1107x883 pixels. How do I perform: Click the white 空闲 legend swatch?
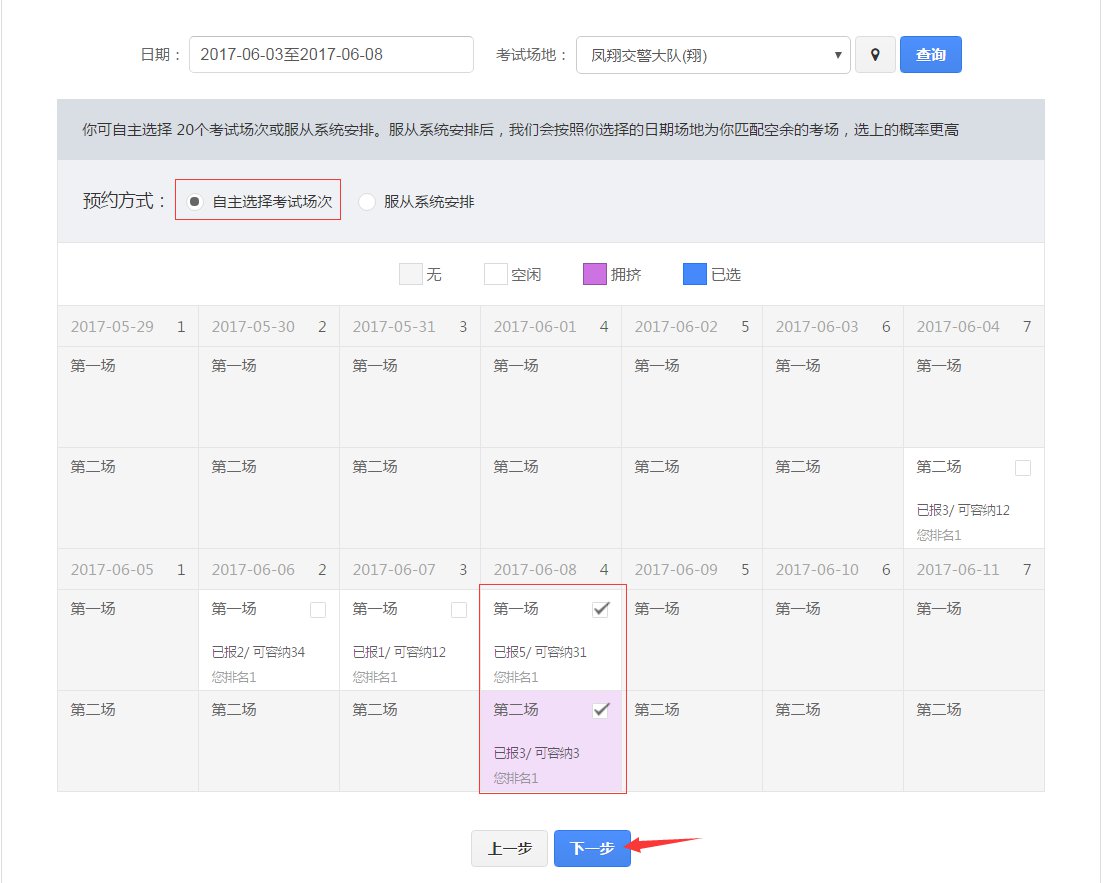tap(497, 273)
